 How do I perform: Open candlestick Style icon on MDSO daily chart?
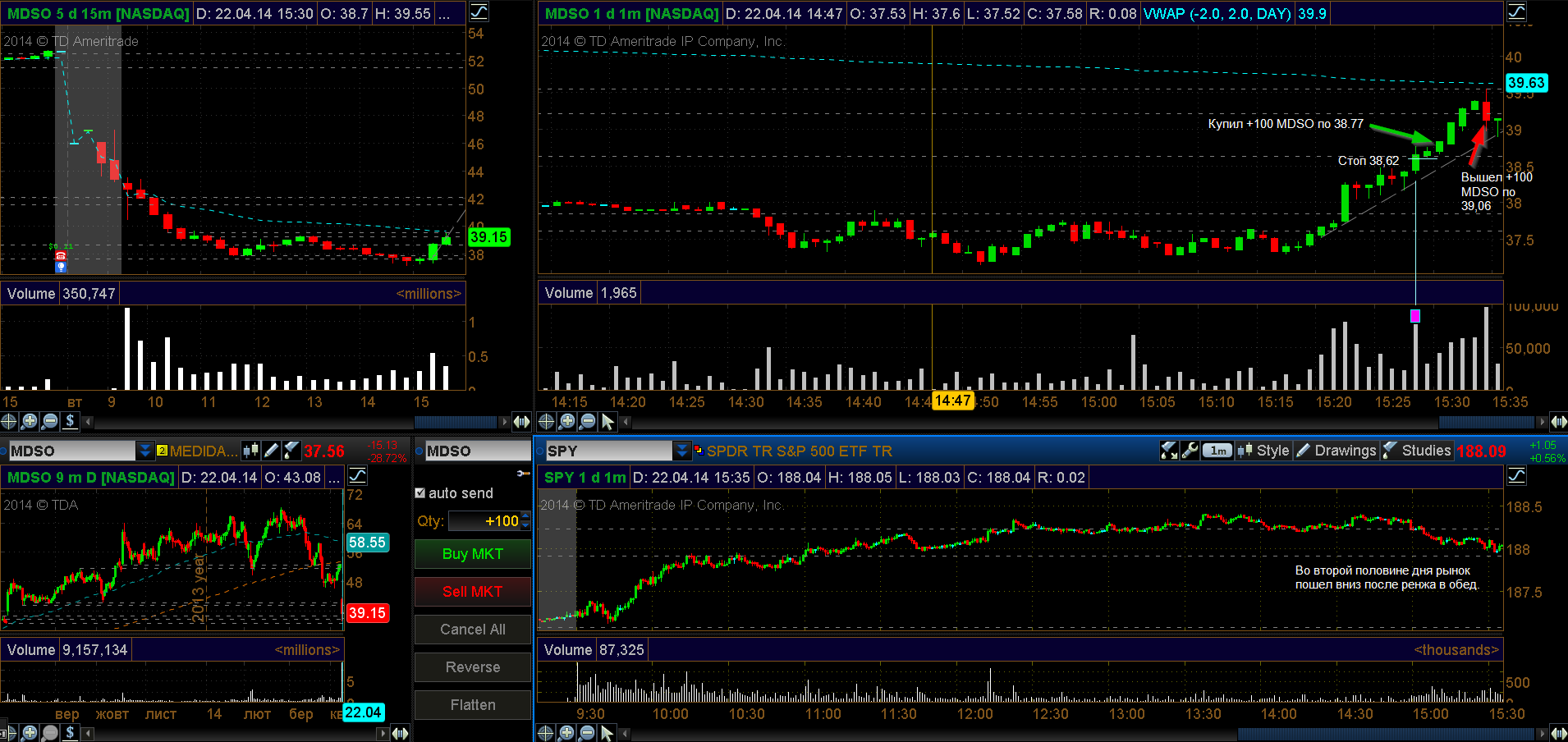pos(250,451)
